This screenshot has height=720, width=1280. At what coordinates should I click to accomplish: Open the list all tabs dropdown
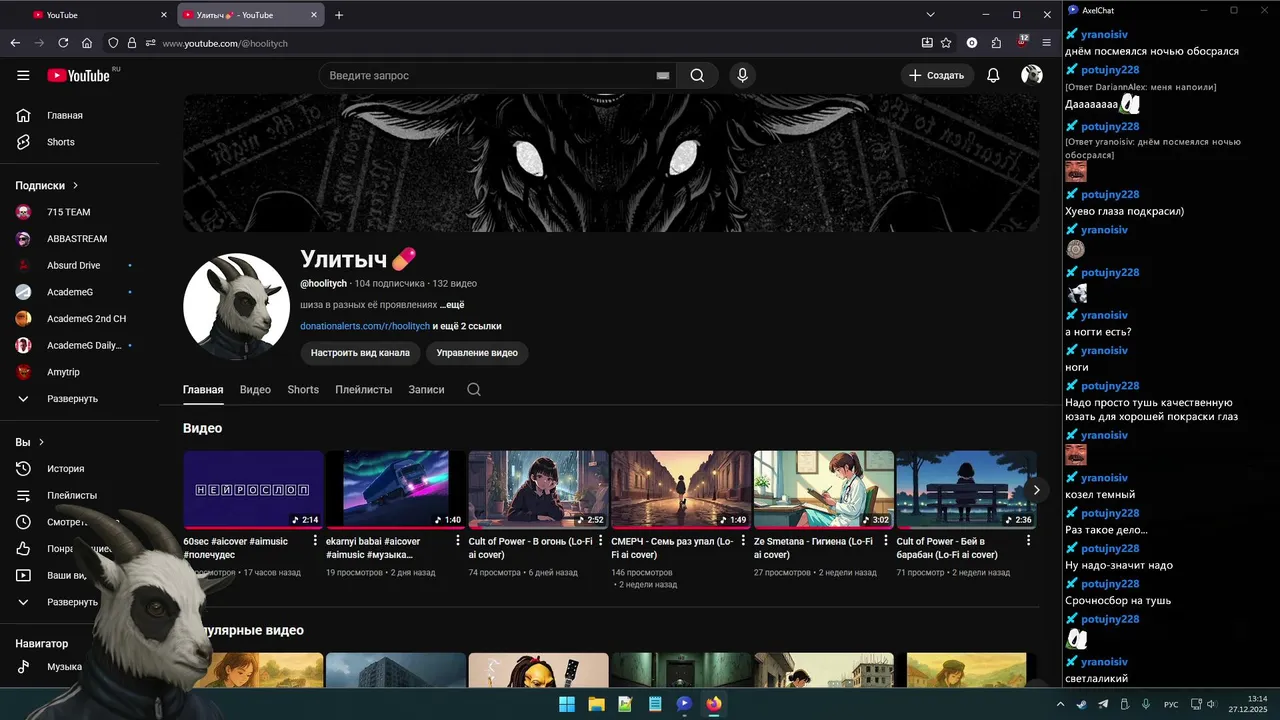930,15
